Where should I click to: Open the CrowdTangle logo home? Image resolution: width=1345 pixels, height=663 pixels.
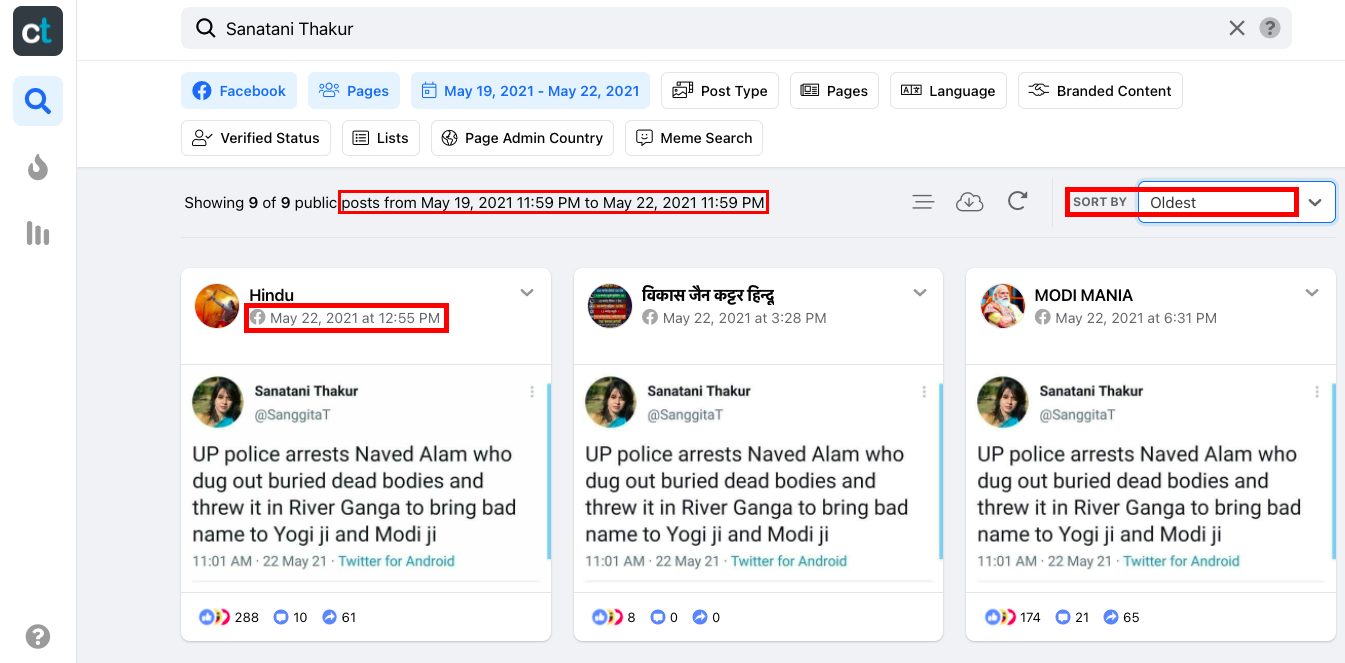tap(38, 31)
